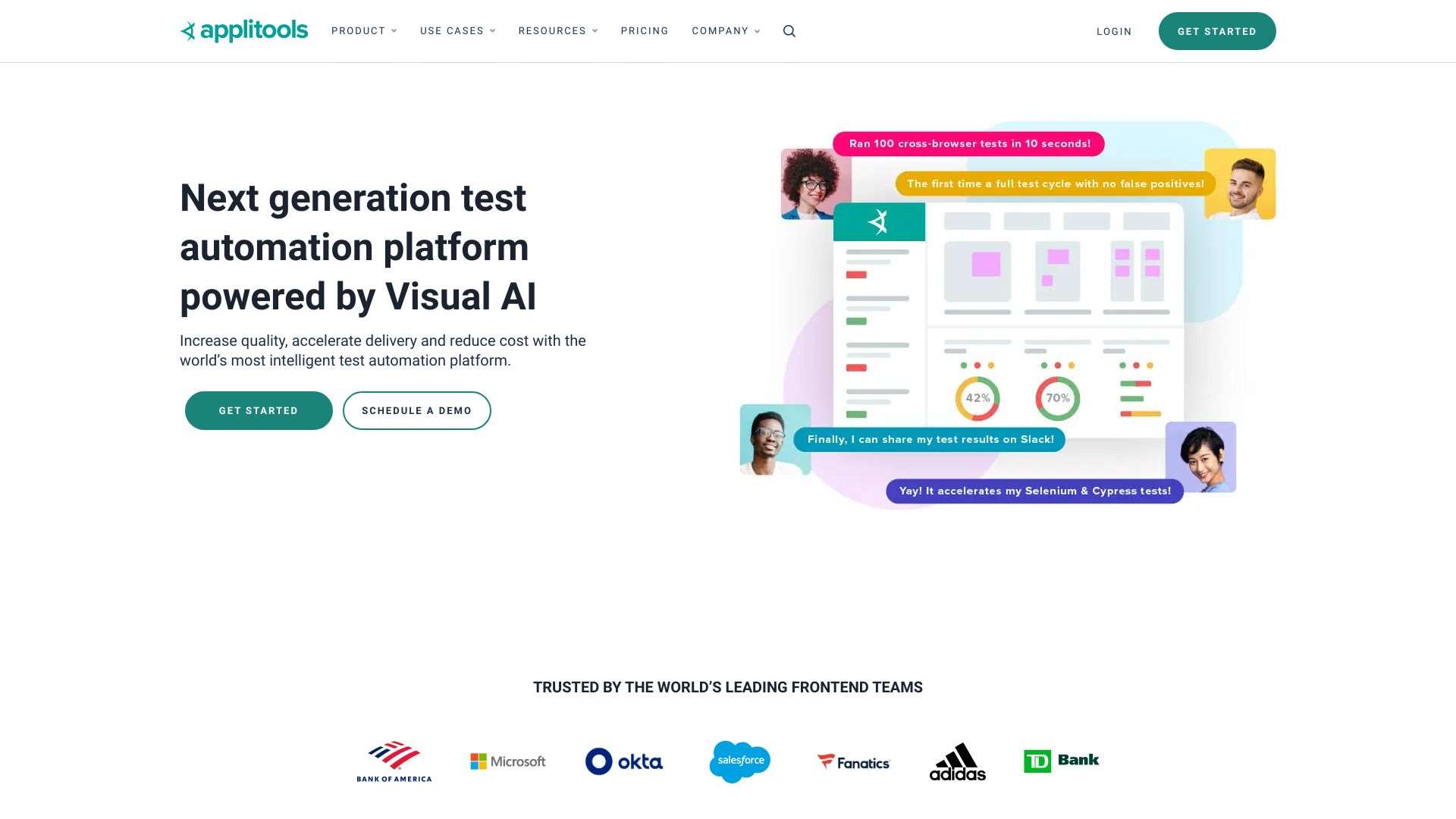Click Schedule a Demo button
Image resolution: width=1456 pixels, height=819 pixels.
416,410
